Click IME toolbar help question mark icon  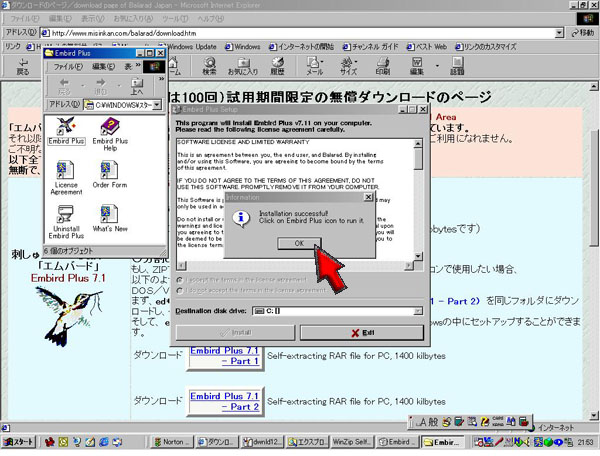pyautogui.click(x=484, y=422)
